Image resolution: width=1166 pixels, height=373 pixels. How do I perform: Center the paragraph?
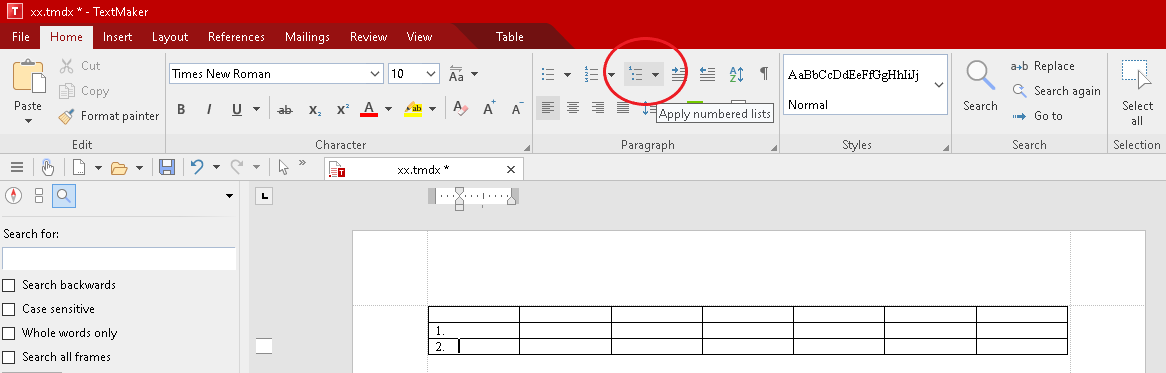(573, 108)
